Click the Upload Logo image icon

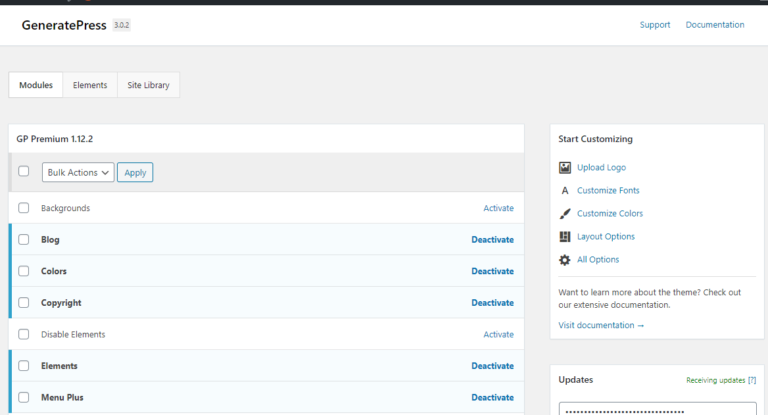565,168
